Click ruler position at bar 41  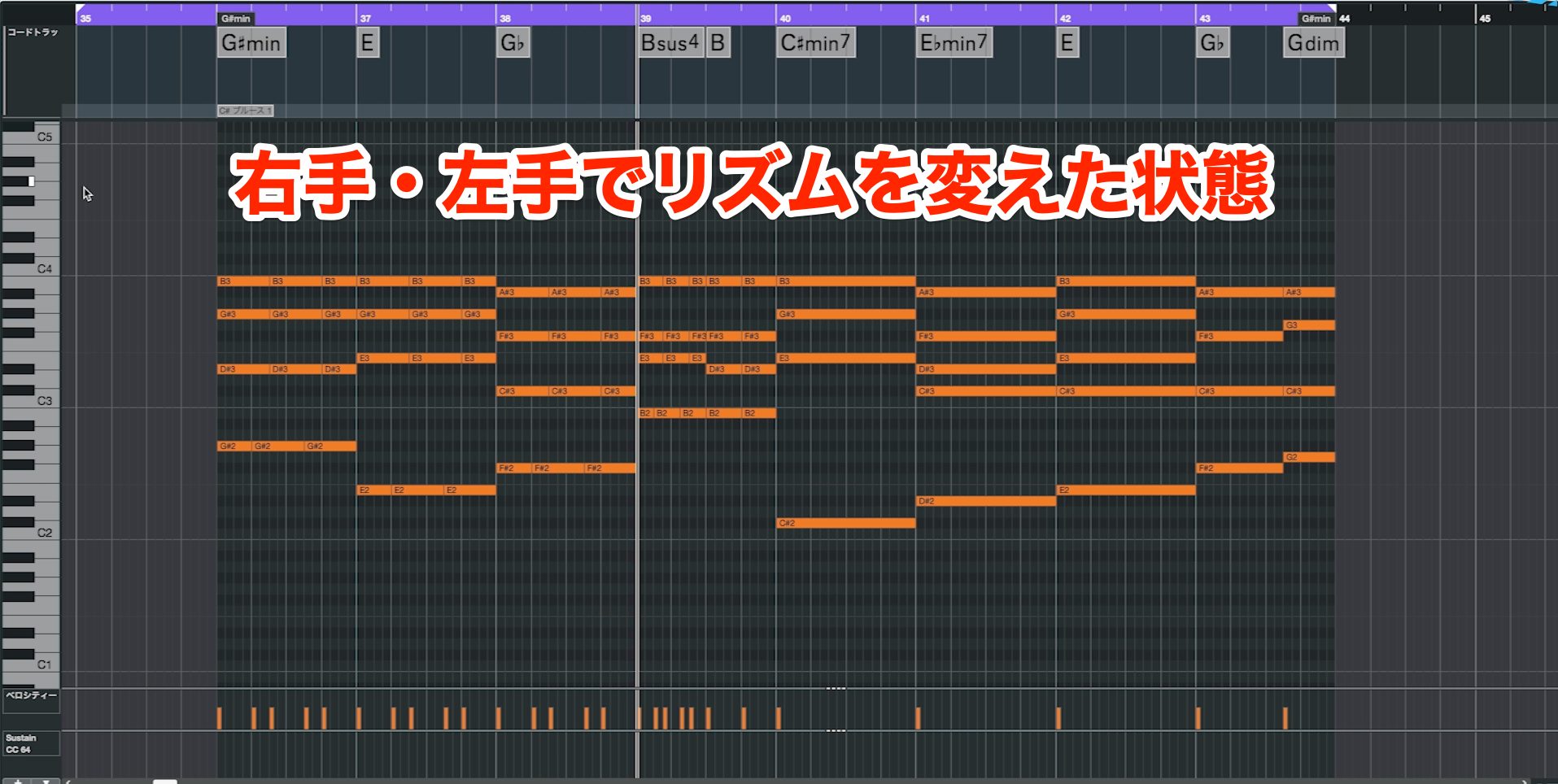pos(924,18)
